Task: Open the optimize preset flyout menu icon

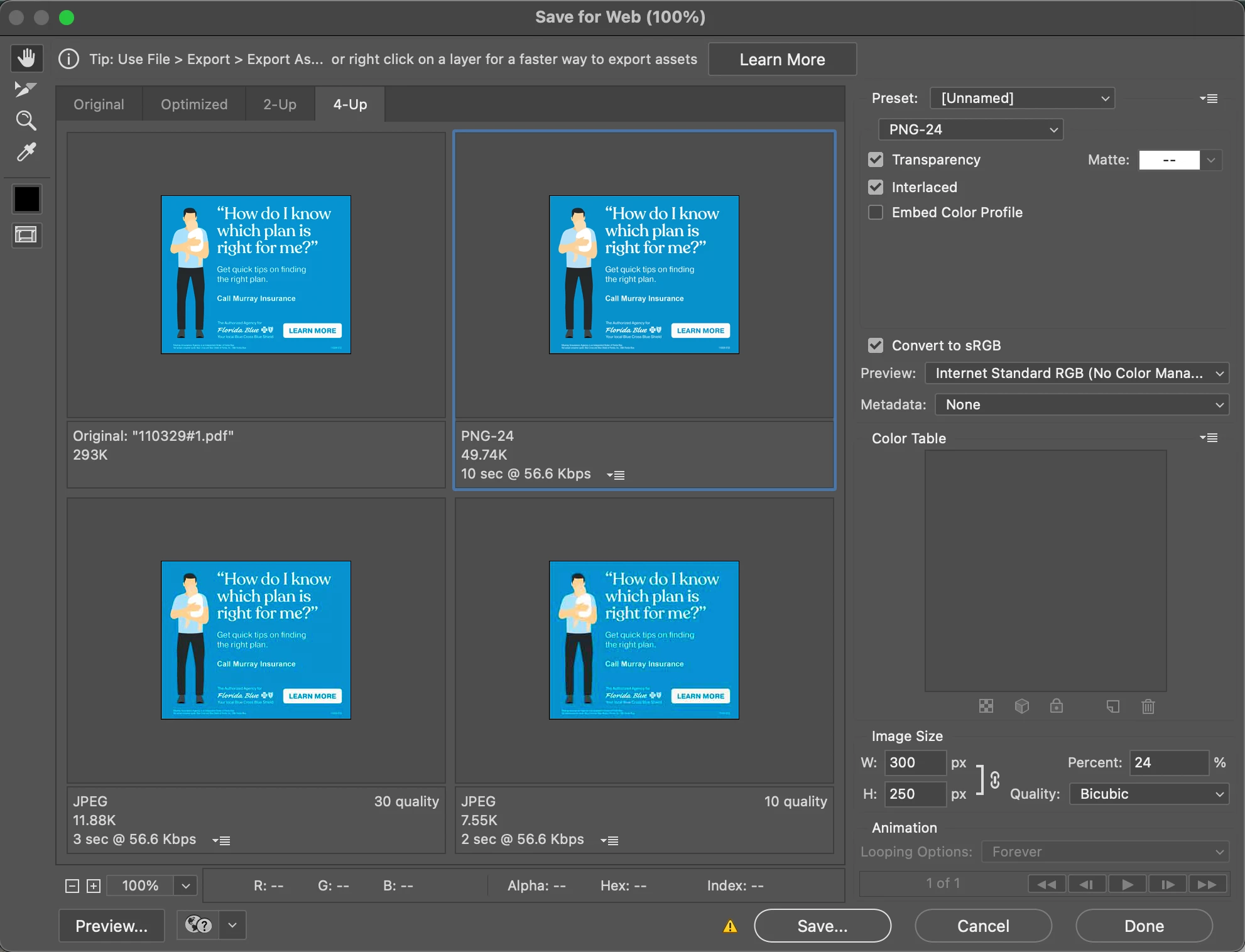Action: pos(1209,99)
